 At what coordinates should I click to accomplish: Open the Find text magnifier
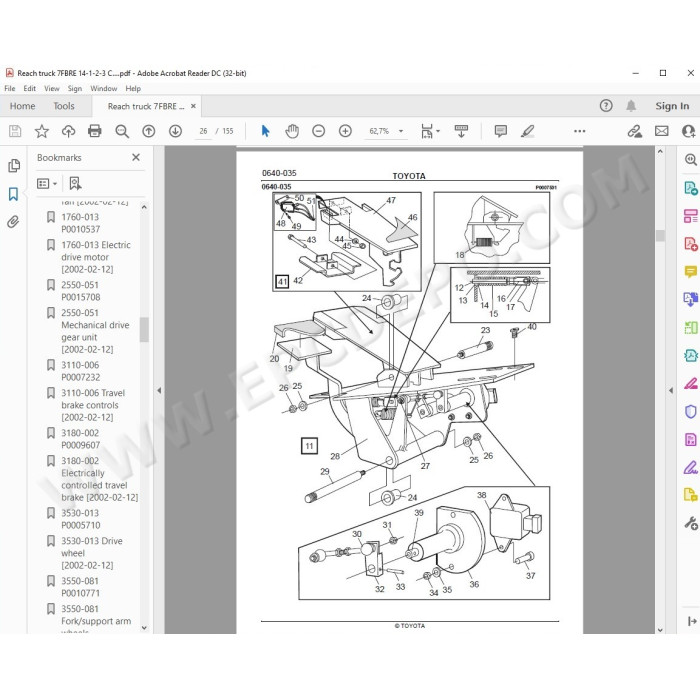pos(122,131)
